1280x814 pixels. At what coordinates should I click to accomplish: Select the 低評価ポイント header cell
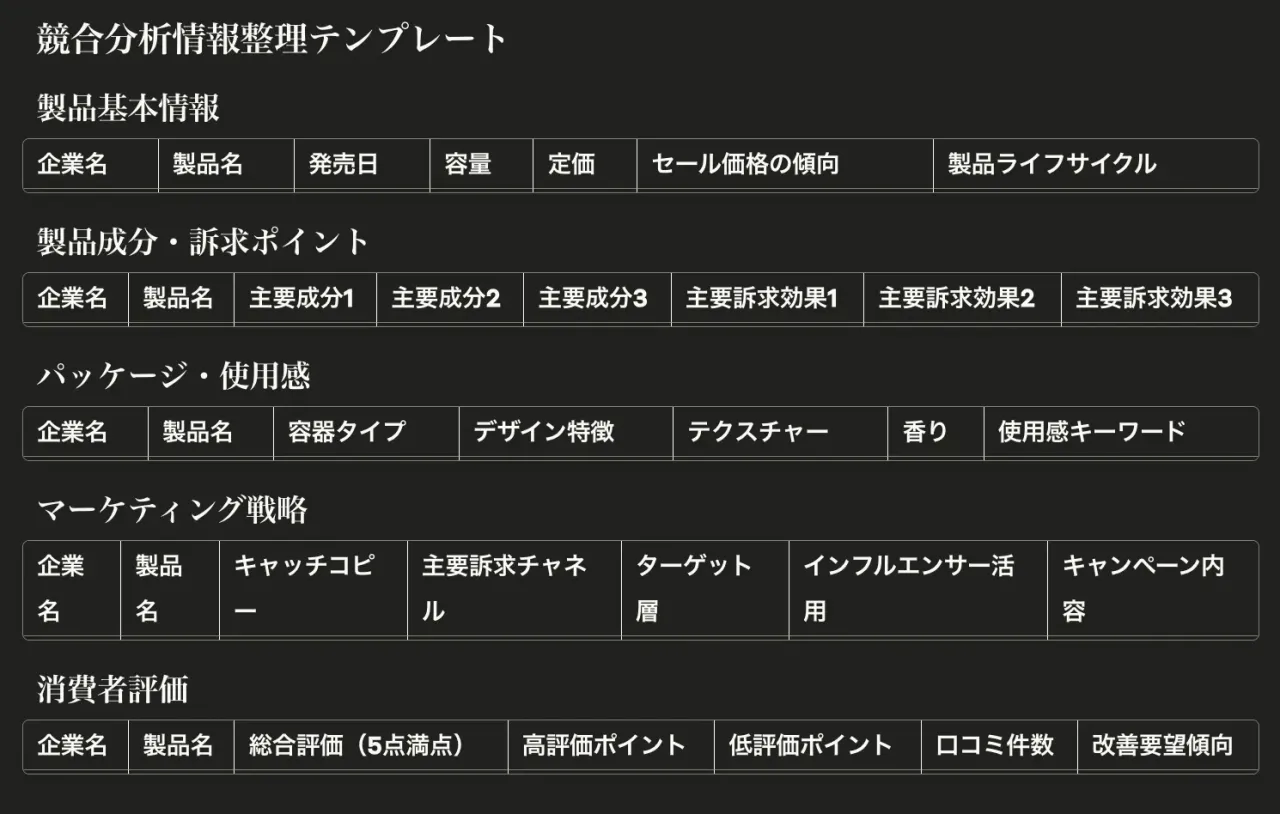(818, 746)
